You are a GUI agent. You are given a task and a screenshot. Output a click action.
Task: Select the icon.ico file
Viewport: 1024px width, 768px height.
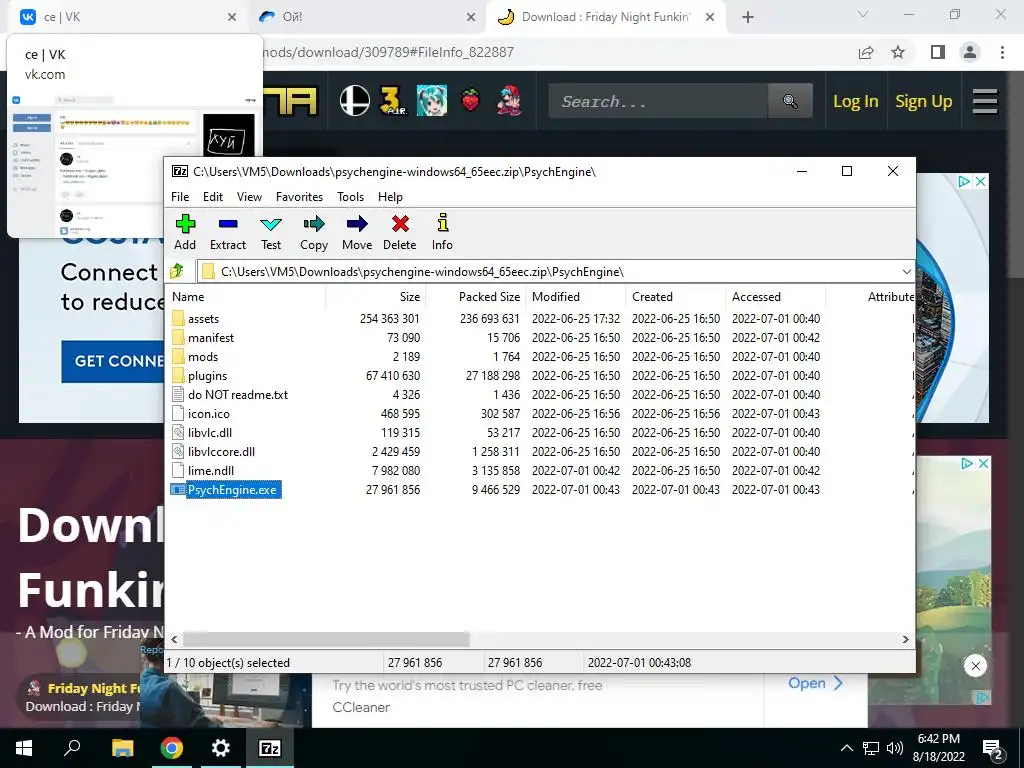click(208, 413)
